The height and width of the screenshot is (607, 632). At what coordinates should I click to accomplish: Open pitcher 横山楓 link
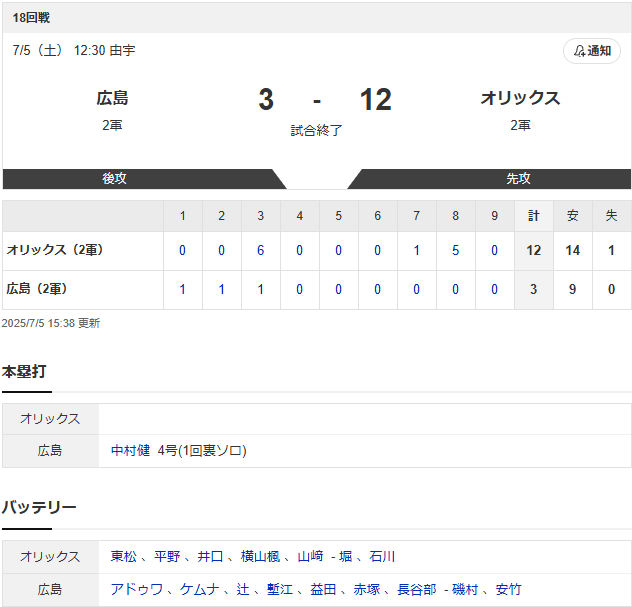click(x=260, y=556)
